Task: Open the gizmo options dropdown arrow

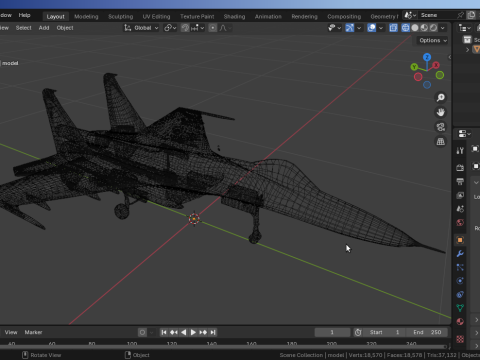Action: pyautogui.click(x=359, y=28)
